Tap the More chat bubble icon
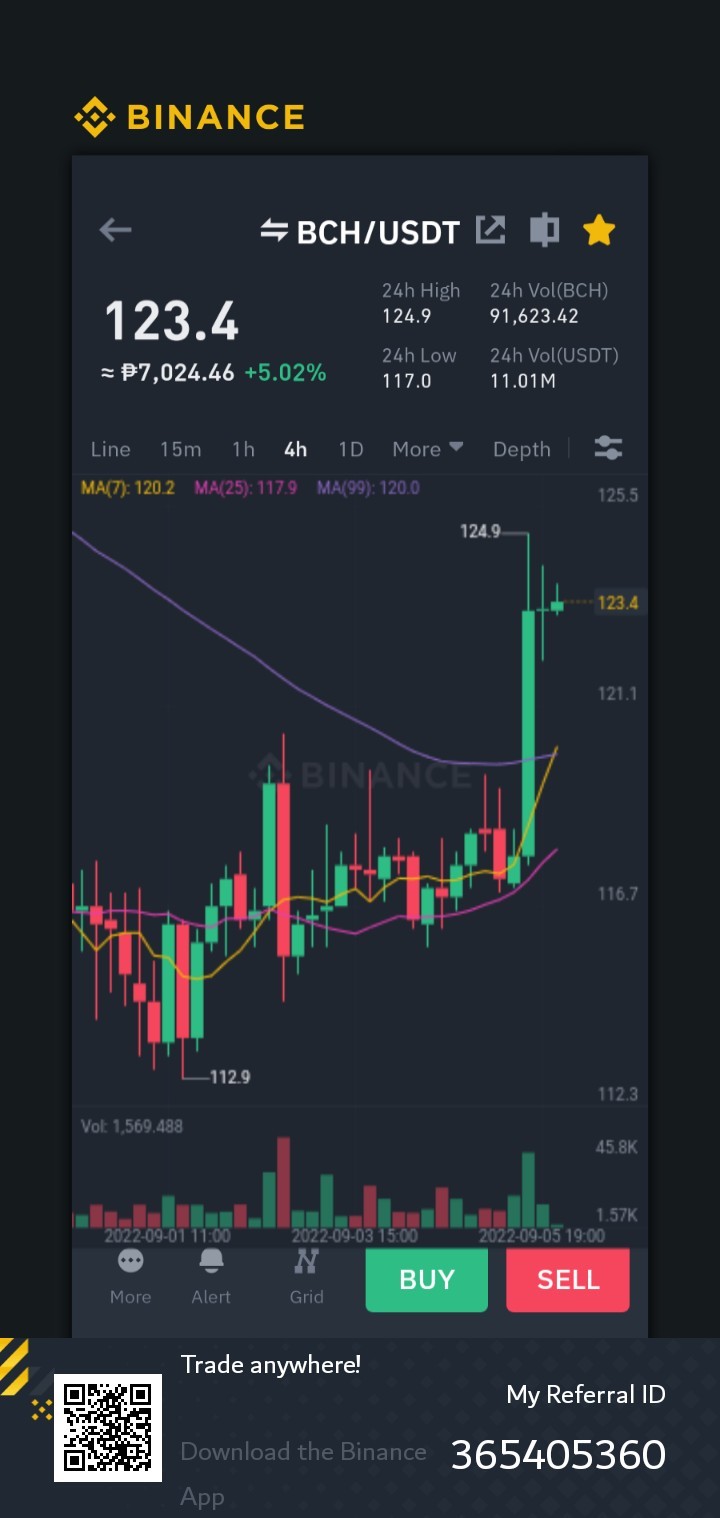The height and width of the screenshot is (1518, 720). pyautogui.click(x=130, y=1261)
